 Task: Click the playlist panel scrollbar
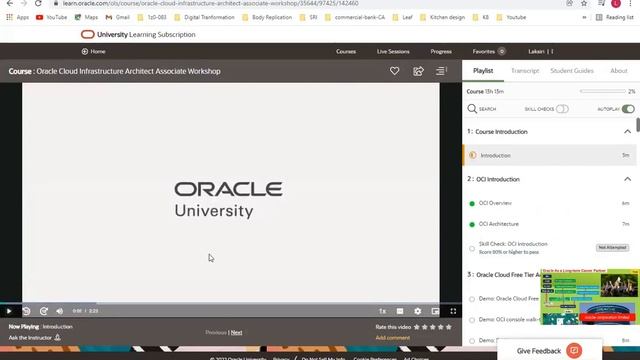[x=638, y=124]
